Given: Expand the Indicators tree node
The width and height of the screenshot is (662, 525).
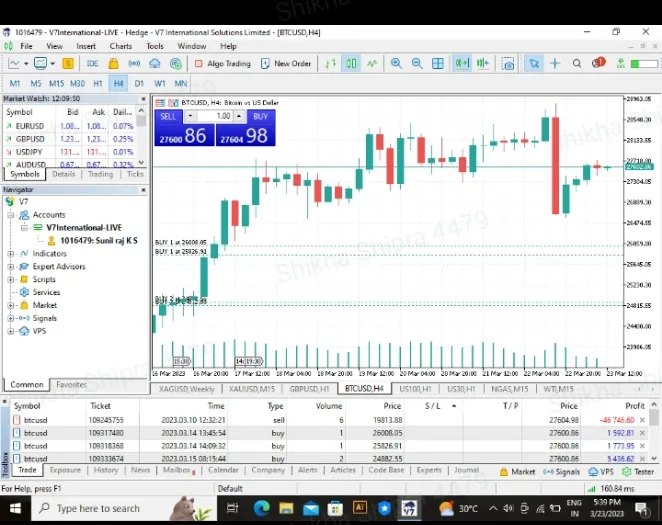Looking at the screenshot, I should coord(11,254).
